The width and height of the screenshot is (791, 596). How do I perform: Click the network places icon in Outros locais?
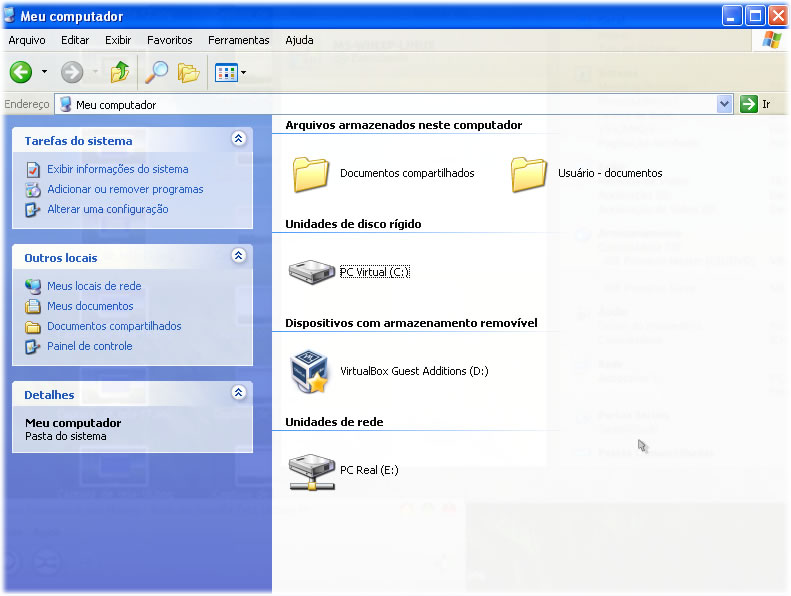click(33, 286)
